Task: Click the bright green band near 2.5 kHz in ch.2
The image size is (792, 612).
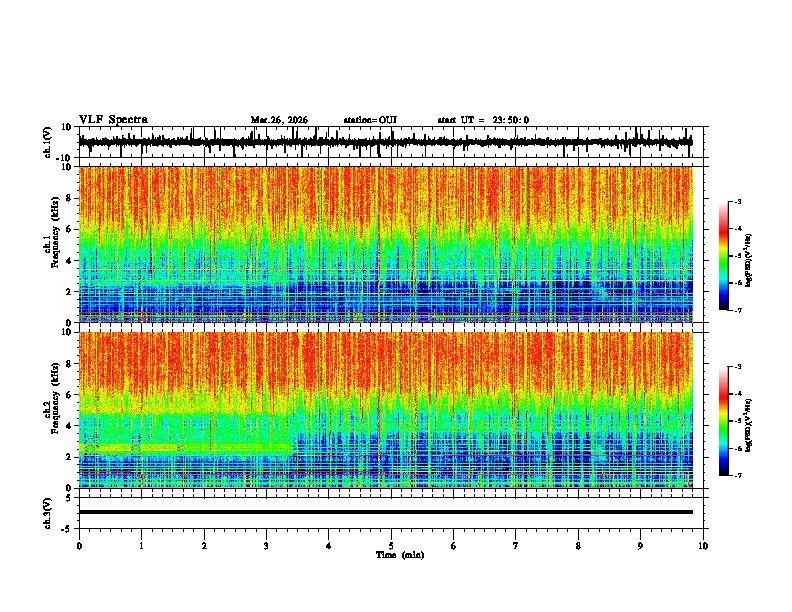Action: pyautogui.click(x=186, y=448)
